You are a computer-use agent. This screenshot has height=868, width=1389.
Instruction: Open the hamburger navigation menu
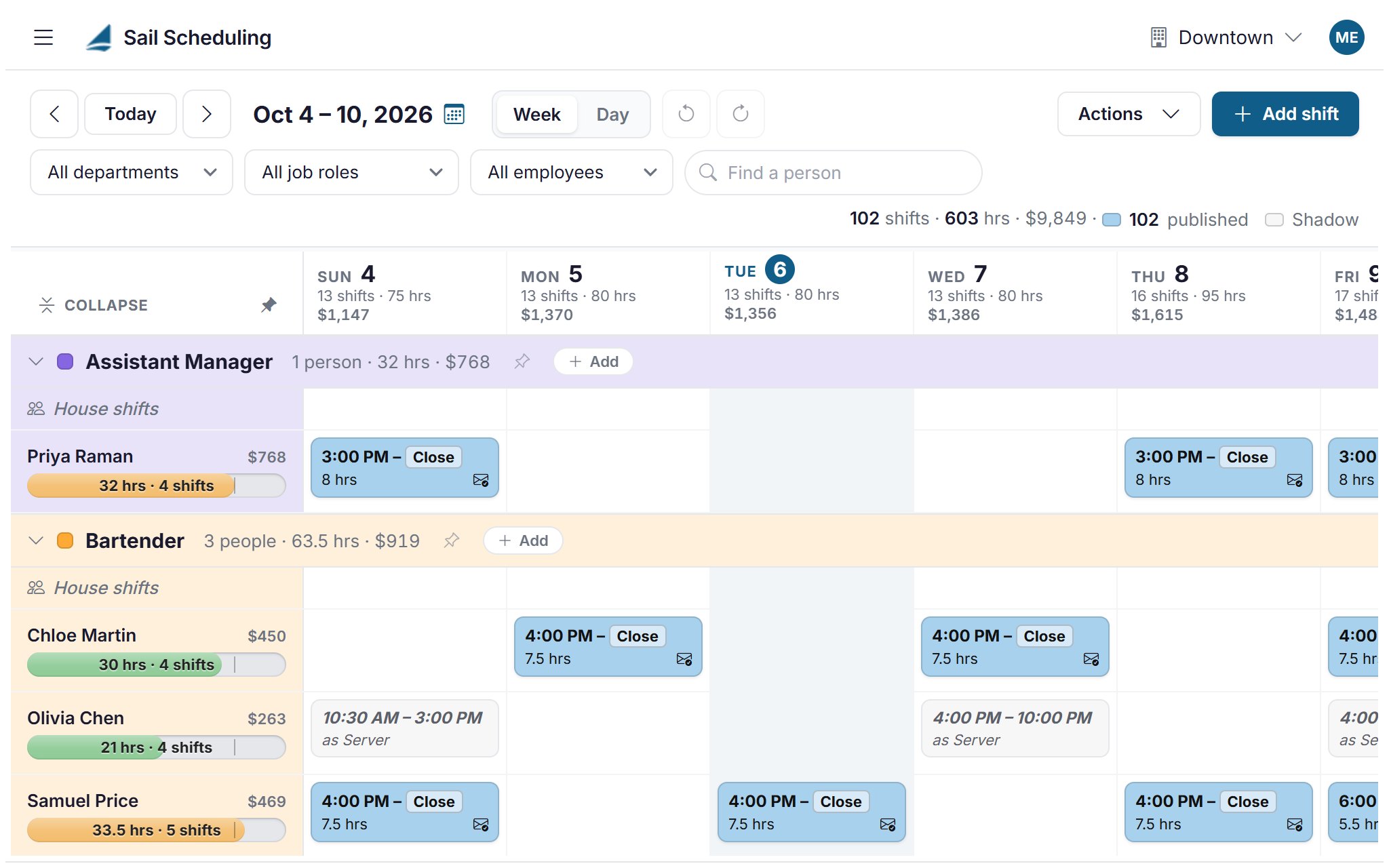(x=43, y=37)
